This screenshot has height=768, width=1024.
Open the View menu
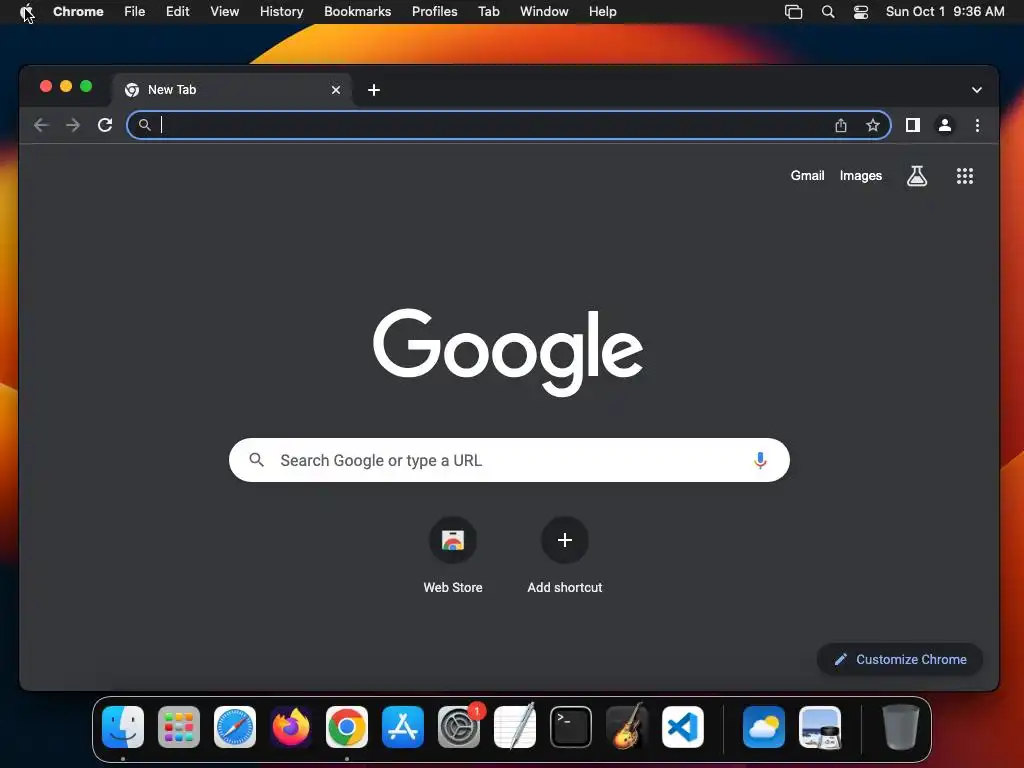click(x=224, y=12)
